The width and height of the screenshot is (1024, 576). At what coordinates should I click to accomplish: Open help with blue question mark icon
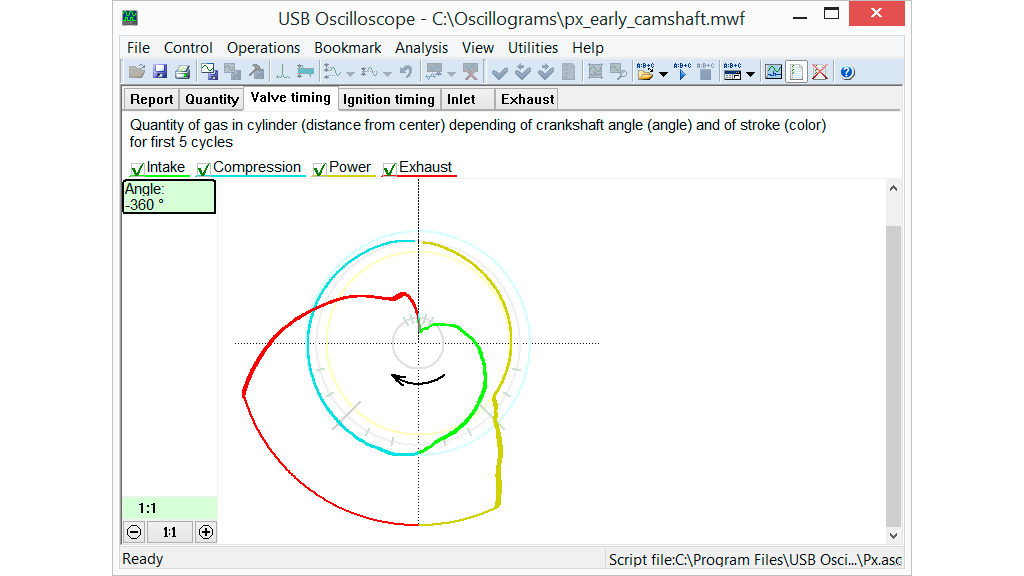pyautogui.click(x=847, y=72)
